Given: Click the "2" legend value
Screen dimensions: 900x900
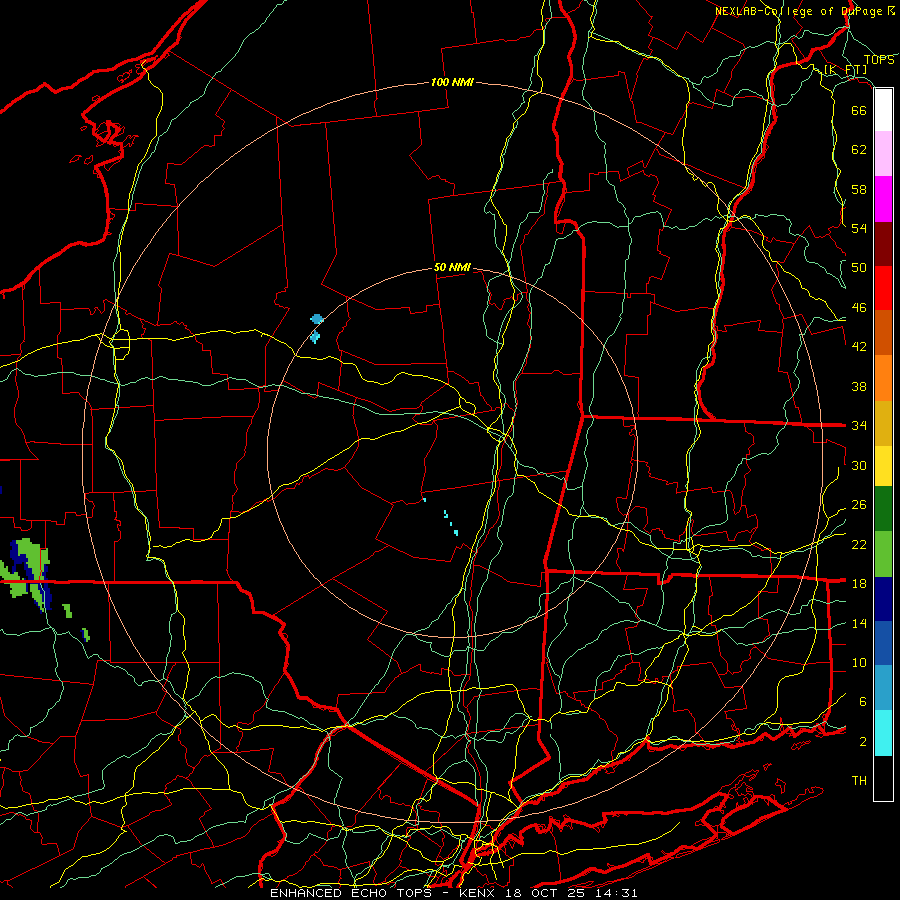Looking at the screenshot, I should tap(862, 742).
